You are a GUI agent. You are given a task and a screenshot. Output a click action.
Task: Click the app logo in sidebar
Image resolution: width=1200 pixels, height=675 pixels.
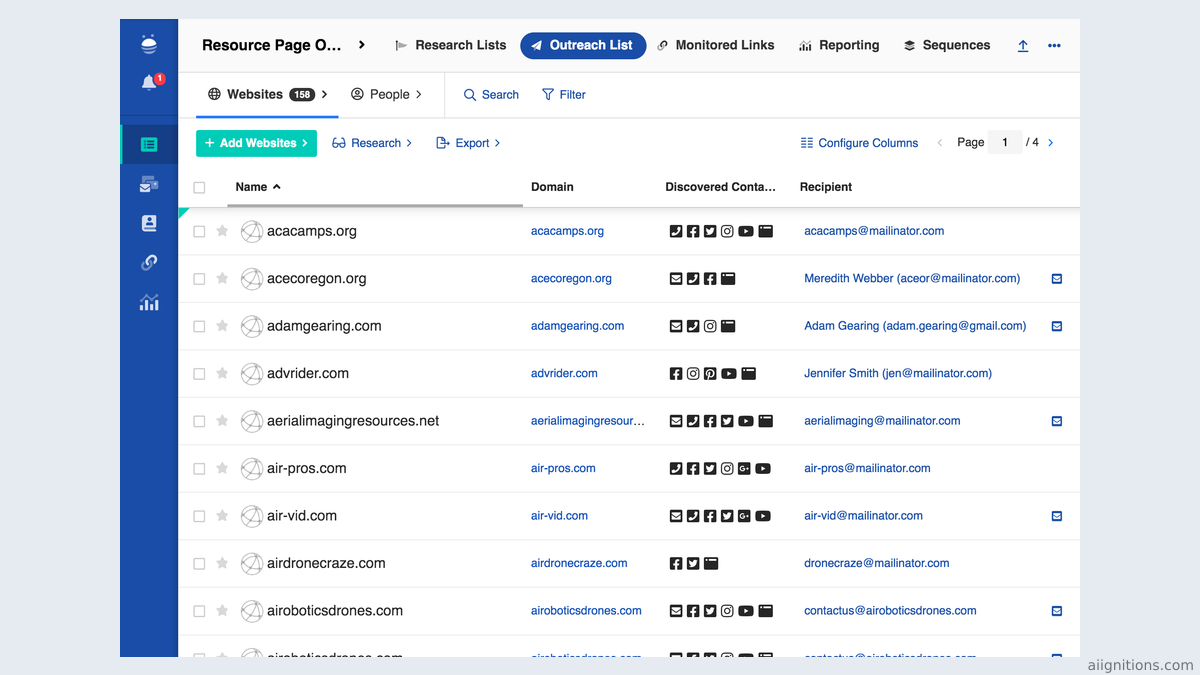coord(149,44)
